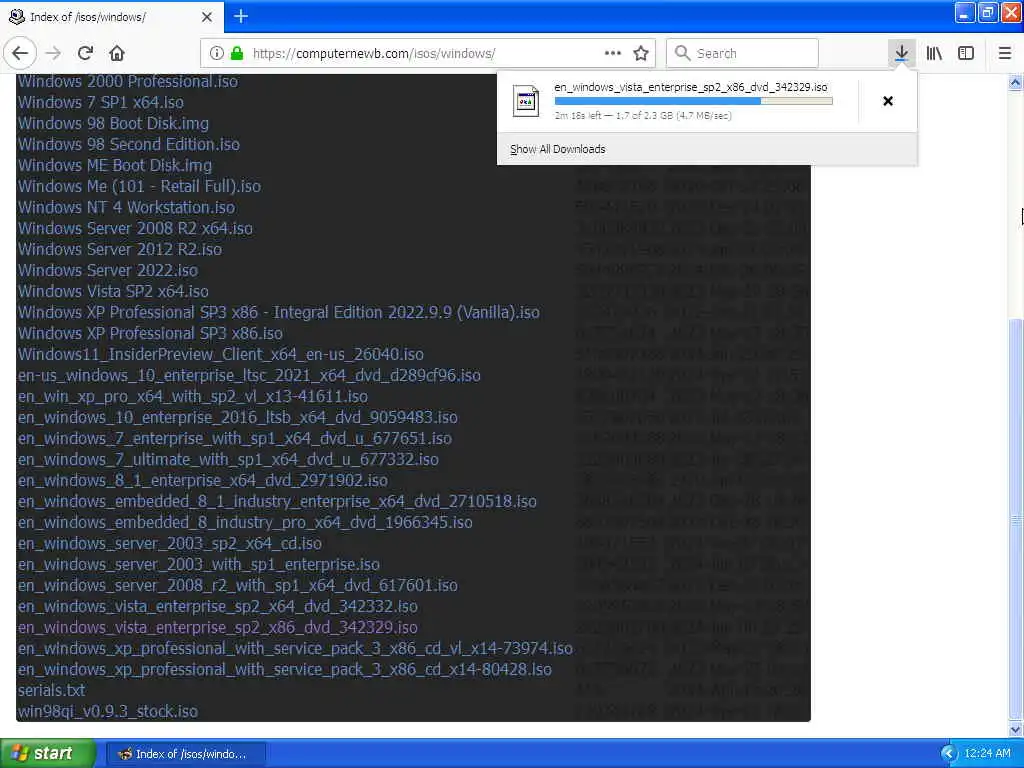
Task: Open the Library bookshelf icon
Action: click(934, 54)
